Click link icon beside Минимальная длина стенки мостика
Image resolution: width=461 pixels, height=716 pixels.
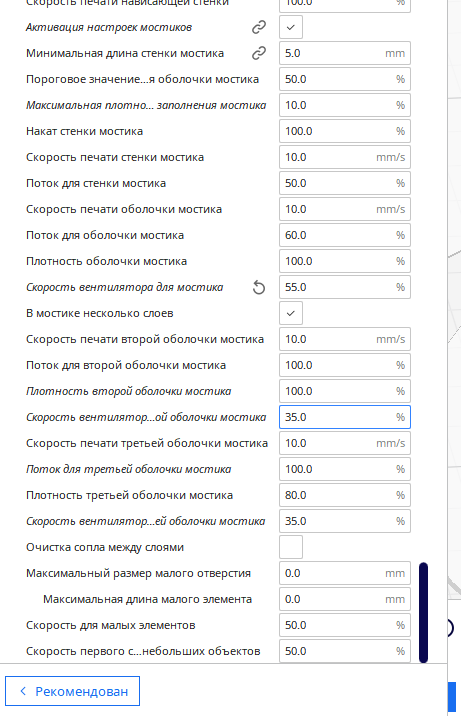[259, 53]
